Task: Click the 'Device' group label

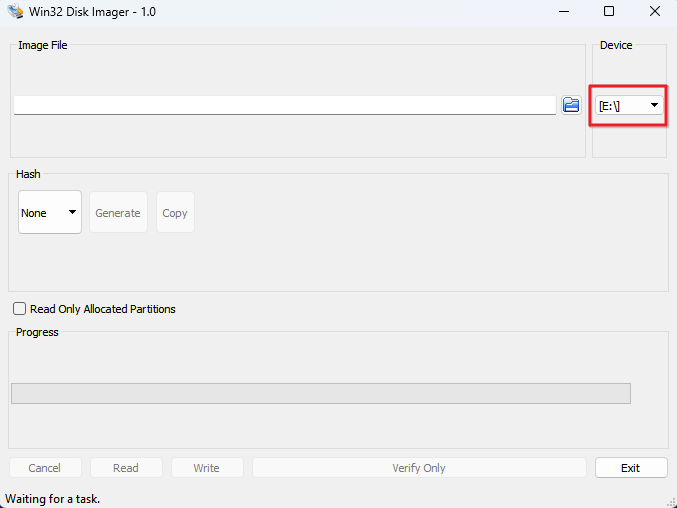Action: (616, 45)
